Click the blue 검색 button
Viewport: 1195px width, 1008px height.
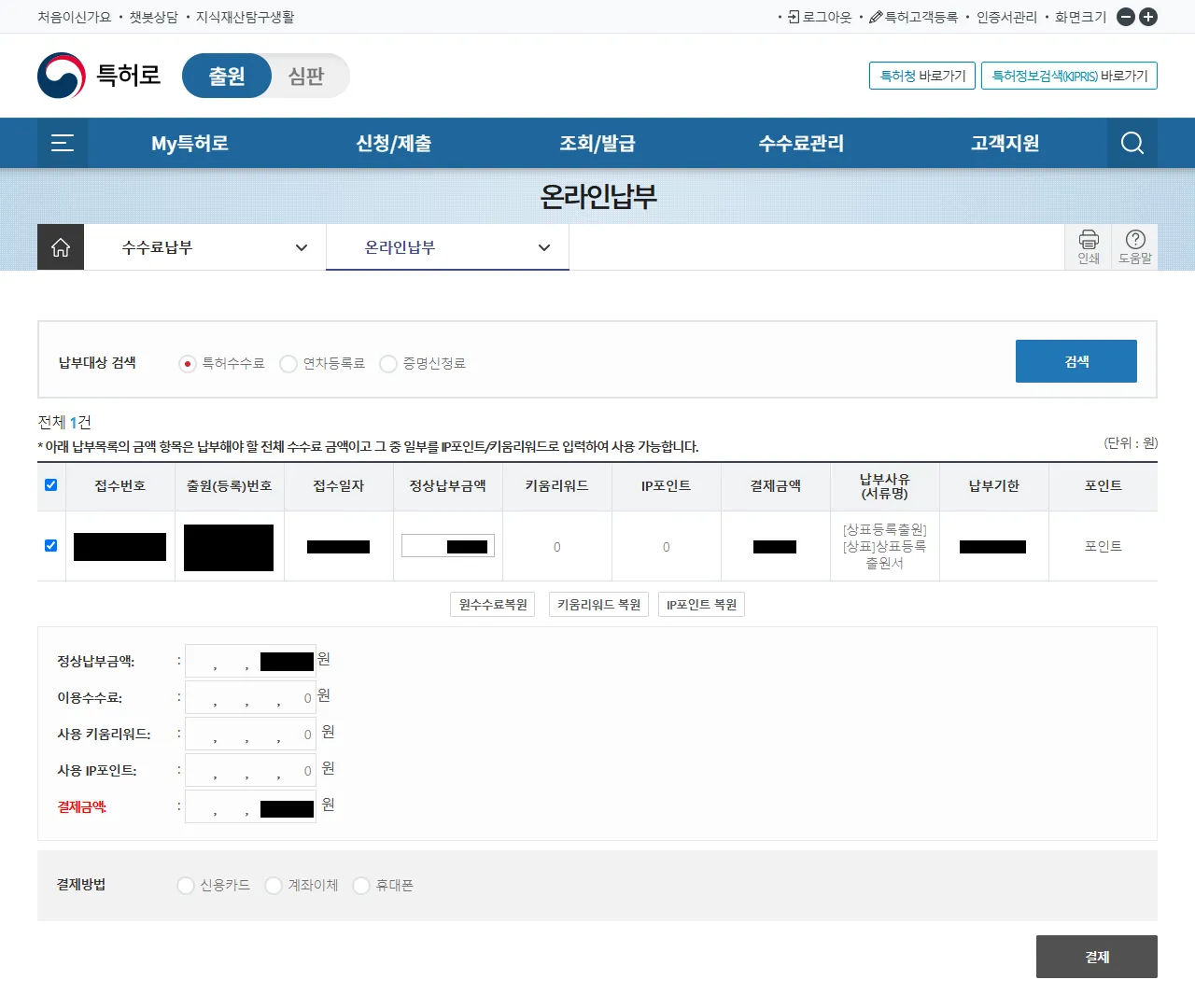pyautogui.click(x=1075, y=361)
